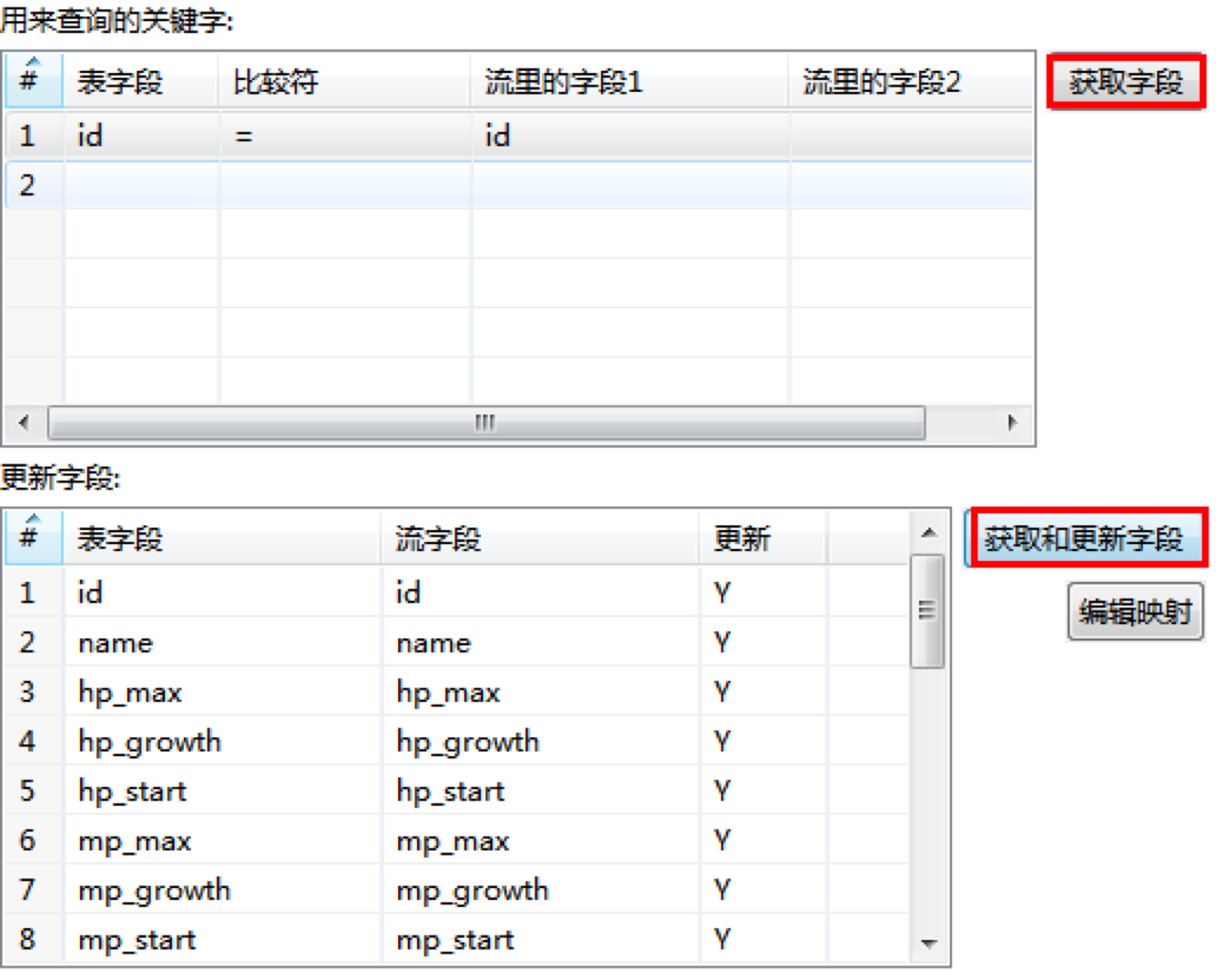Toggle 更新 value Y for name row

pos(763,642)
